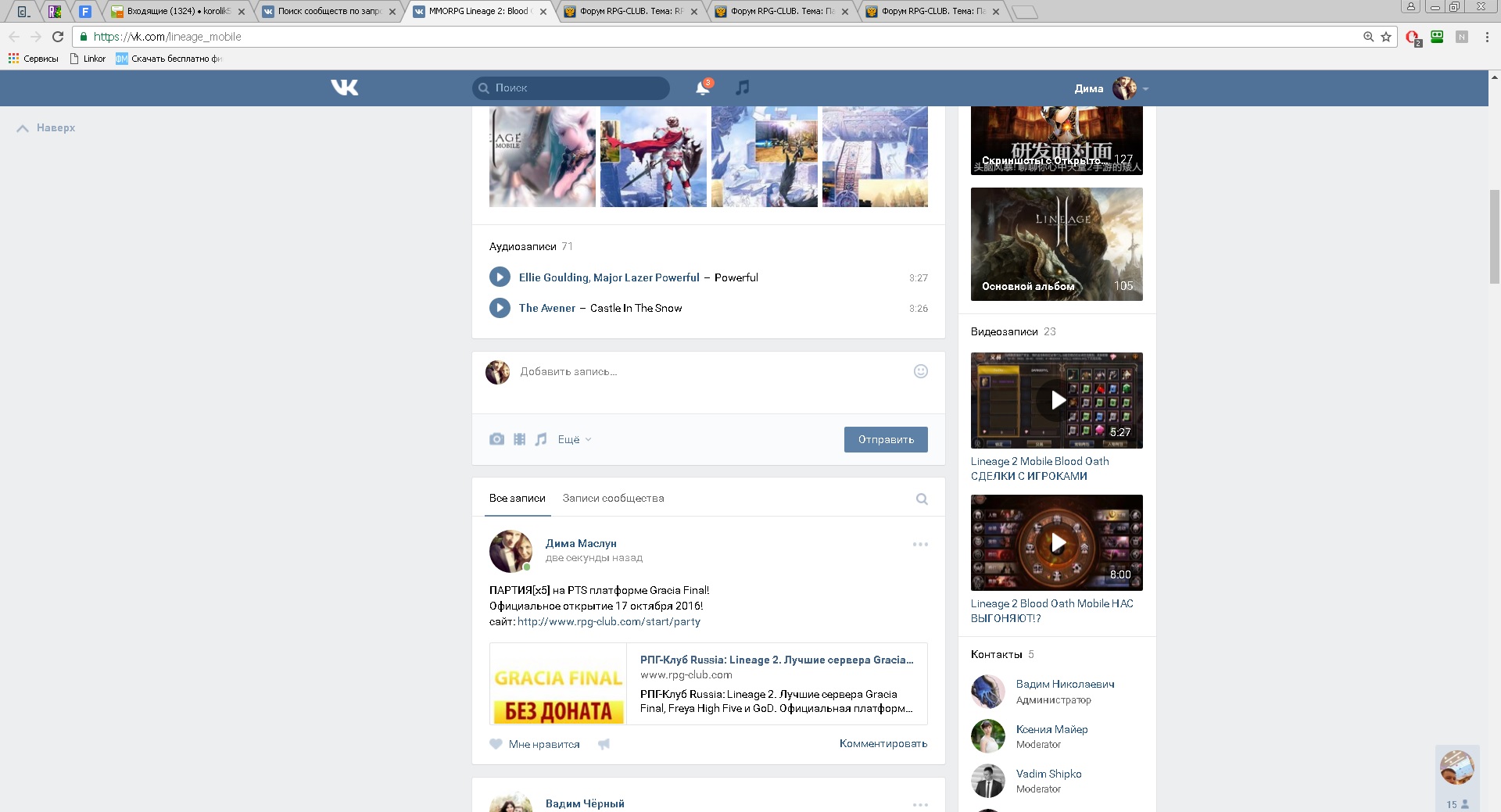Switch to the Записи сообщества tab
Screen dimensions: 1501x812
613,498
